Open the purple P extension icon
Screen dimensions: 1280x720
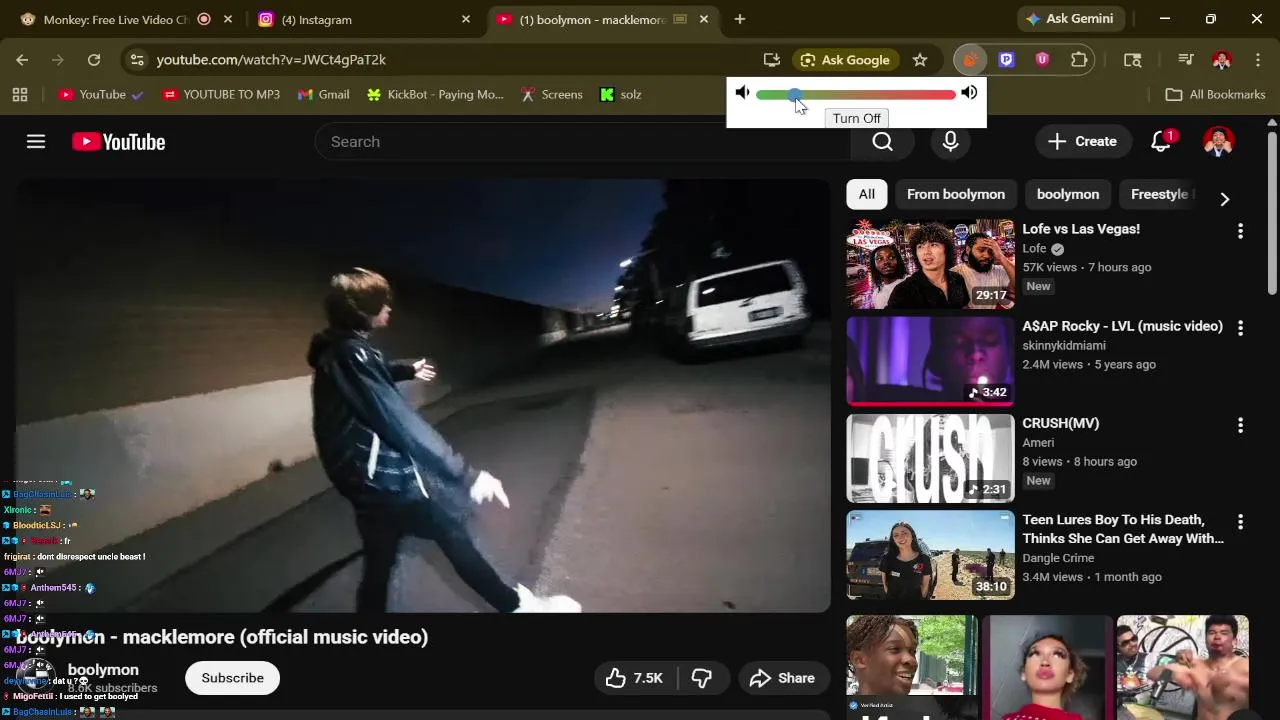(1006, 60)
